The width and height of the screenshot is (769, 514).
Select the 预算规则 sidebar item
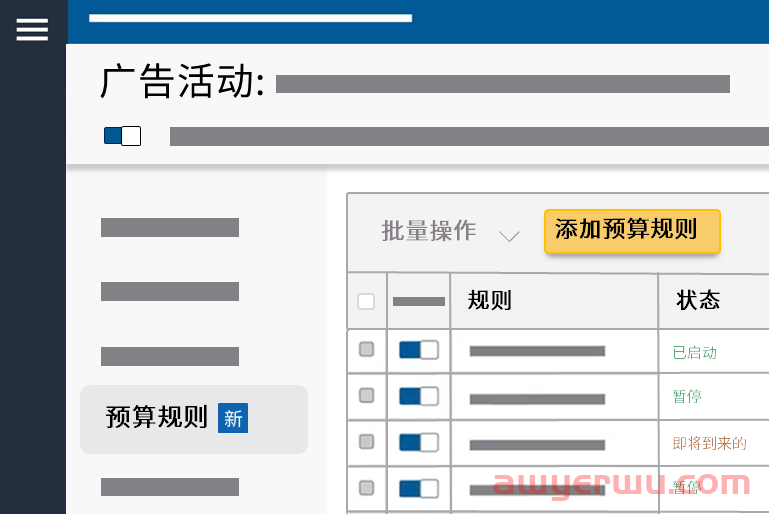click(x=194, y=419)
